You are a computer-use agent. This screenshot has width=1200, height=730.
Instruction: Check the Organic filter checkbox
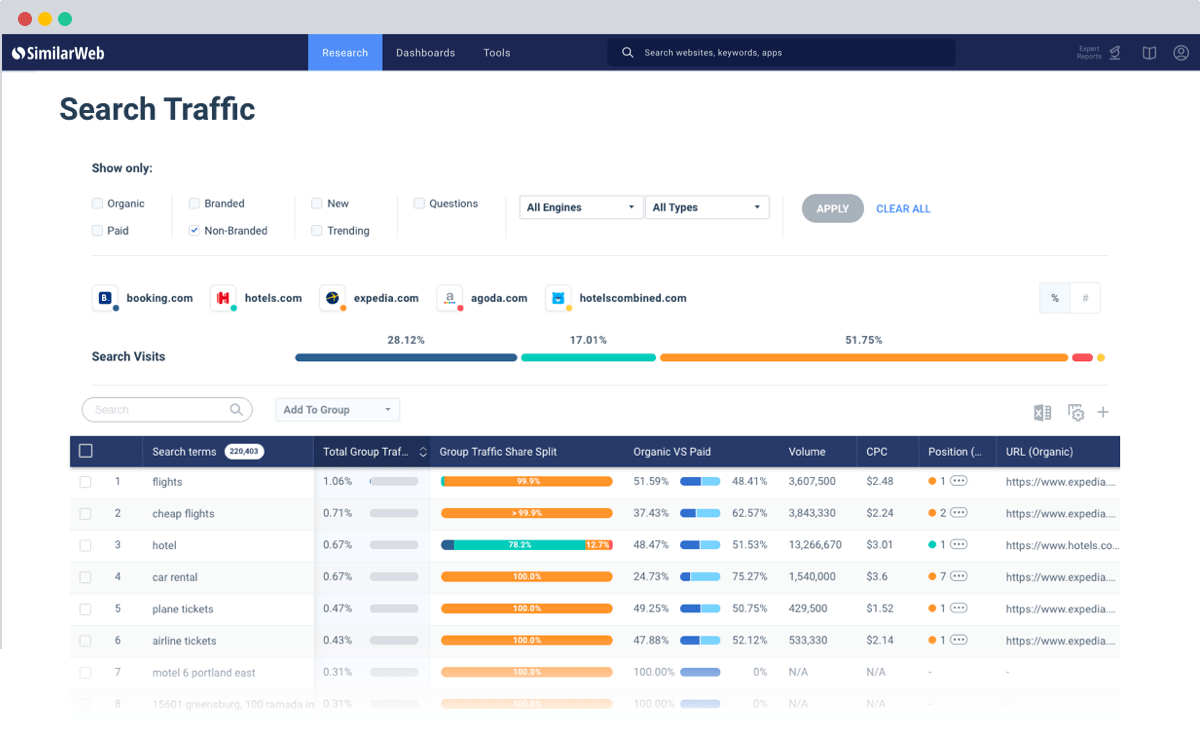[x=97, y=203]
